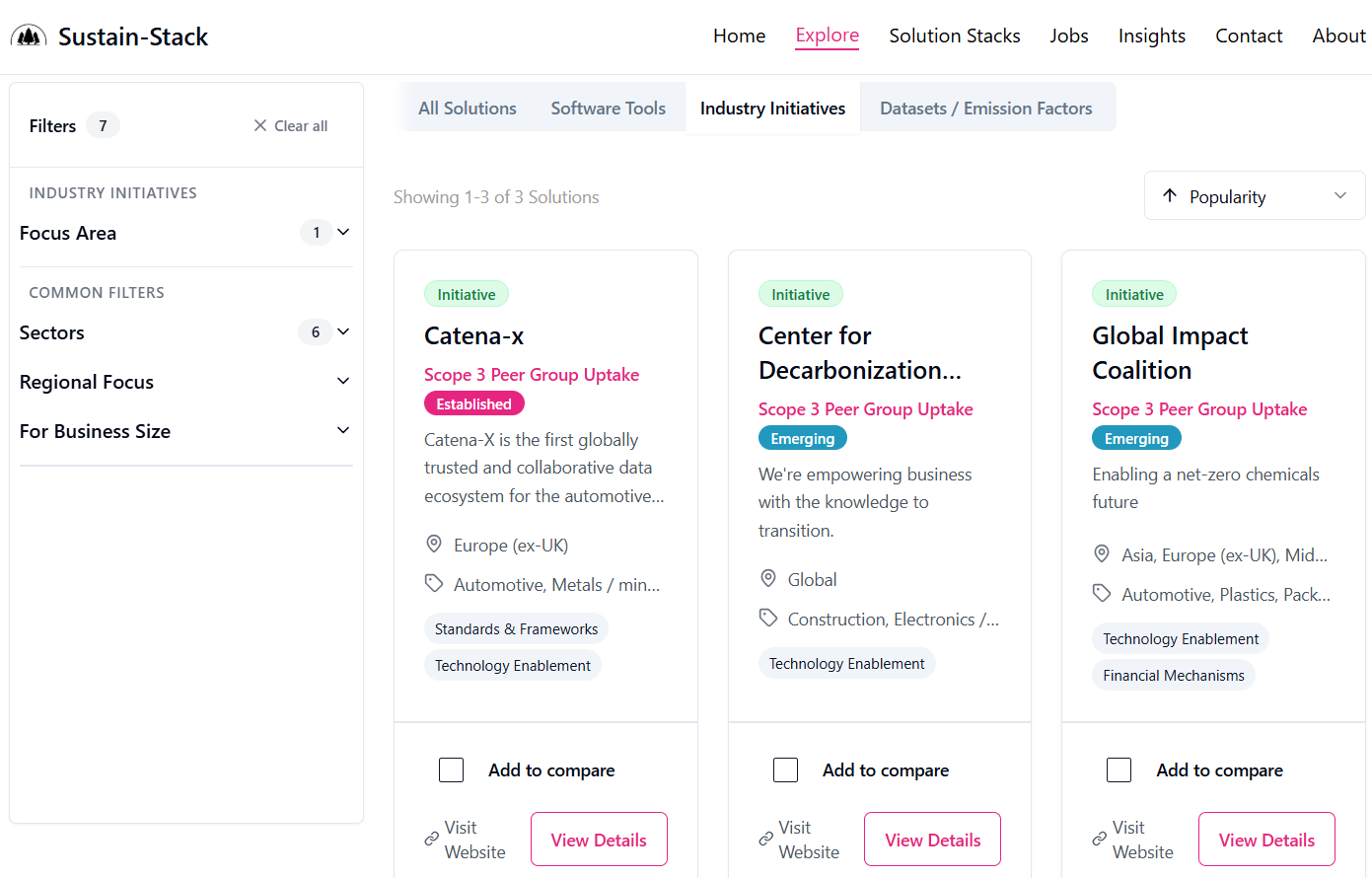Viewport: 1372px width, 878px height.
Task: Tick Add to compare for Center for Decarbonization
Action: [x=785, y=769]
